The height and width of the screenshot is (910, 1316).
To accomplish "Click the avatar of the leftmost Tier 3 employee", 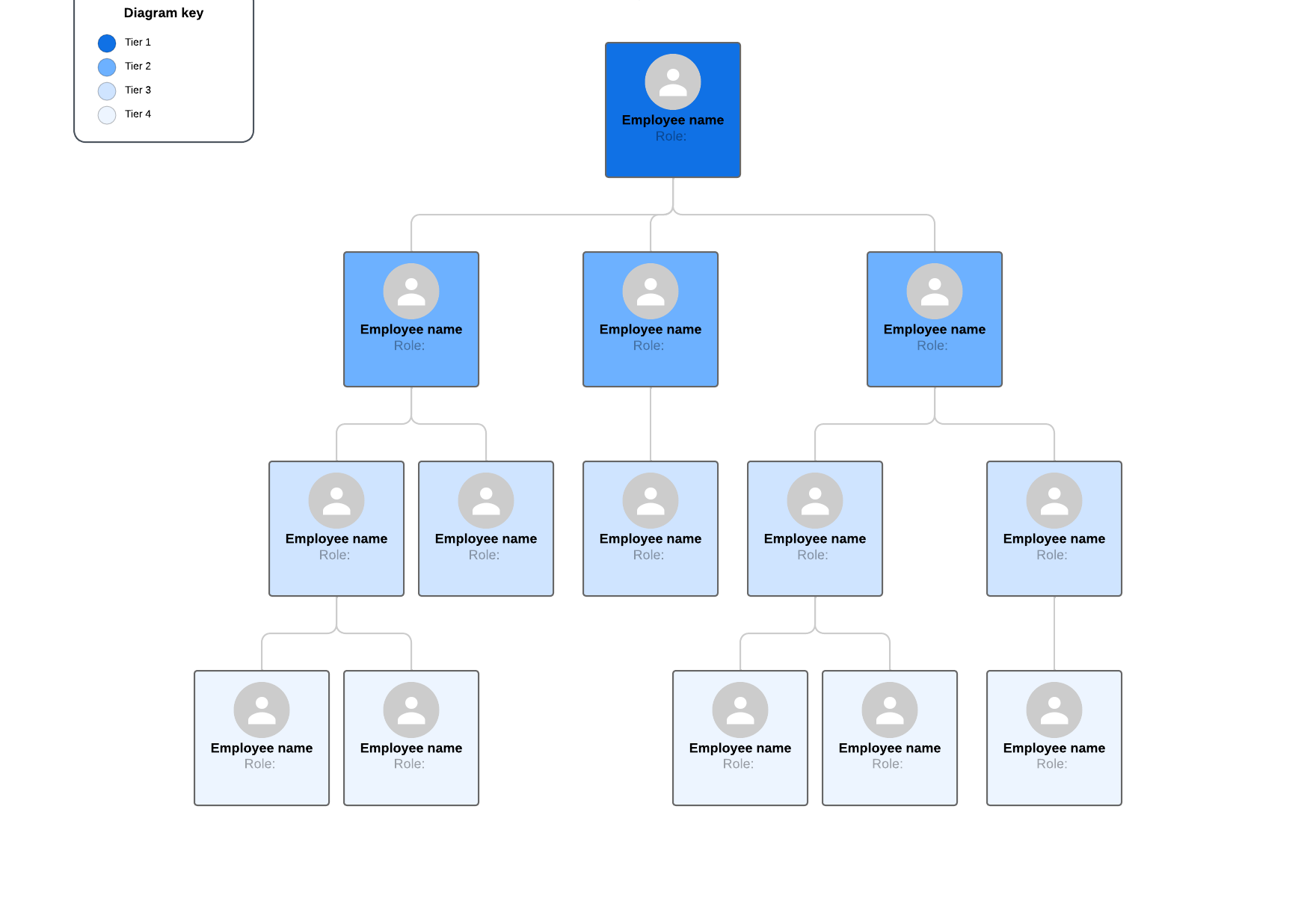I will (x=336, y=500).
